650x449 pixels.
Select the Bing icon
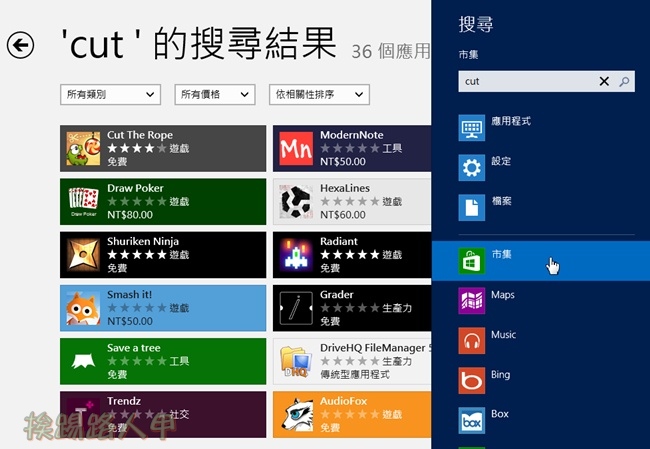472,380
